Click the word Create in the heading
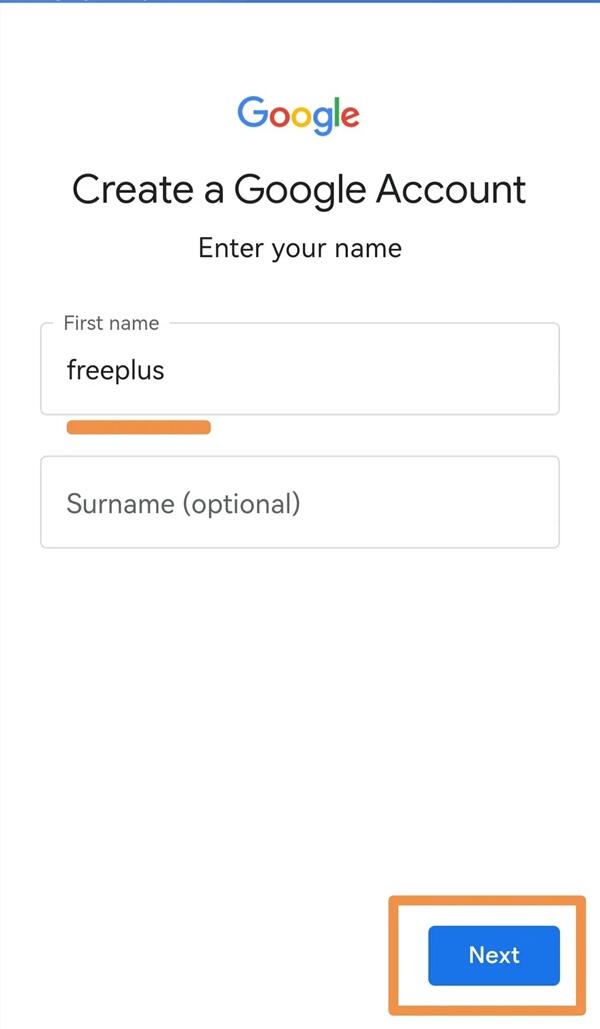This screenshot has height=1029, width=600. pos(132,190)
